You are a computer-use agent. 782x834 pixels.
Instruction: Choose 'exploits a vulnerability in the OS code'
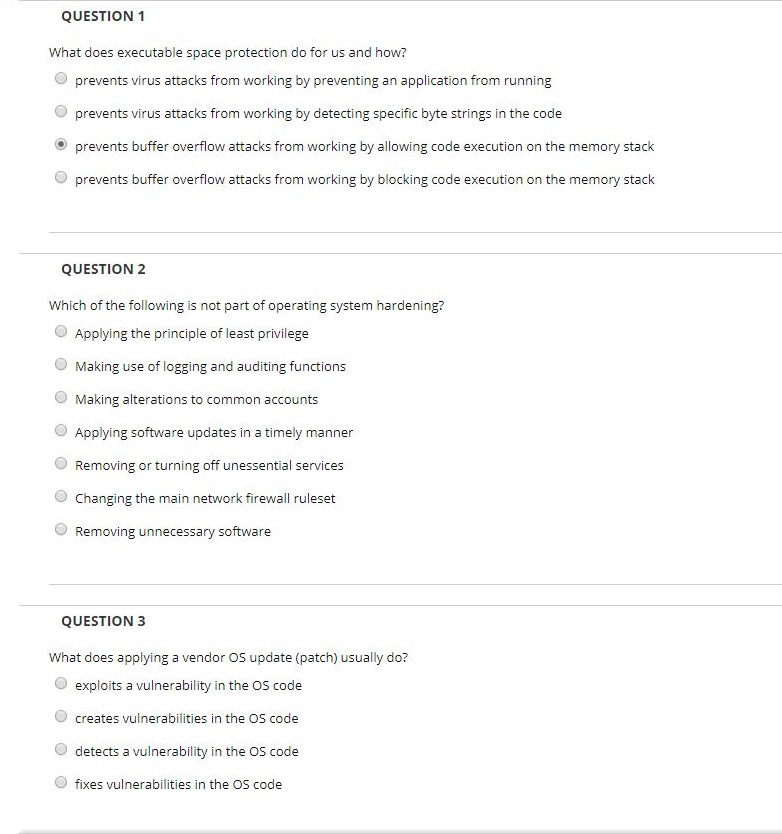pos(61,683)
